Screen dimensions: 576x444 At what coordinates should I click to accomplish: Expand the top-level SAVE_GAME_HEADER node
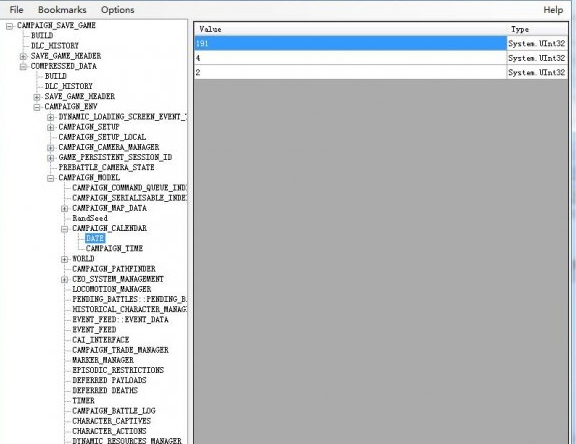[23, 56]
